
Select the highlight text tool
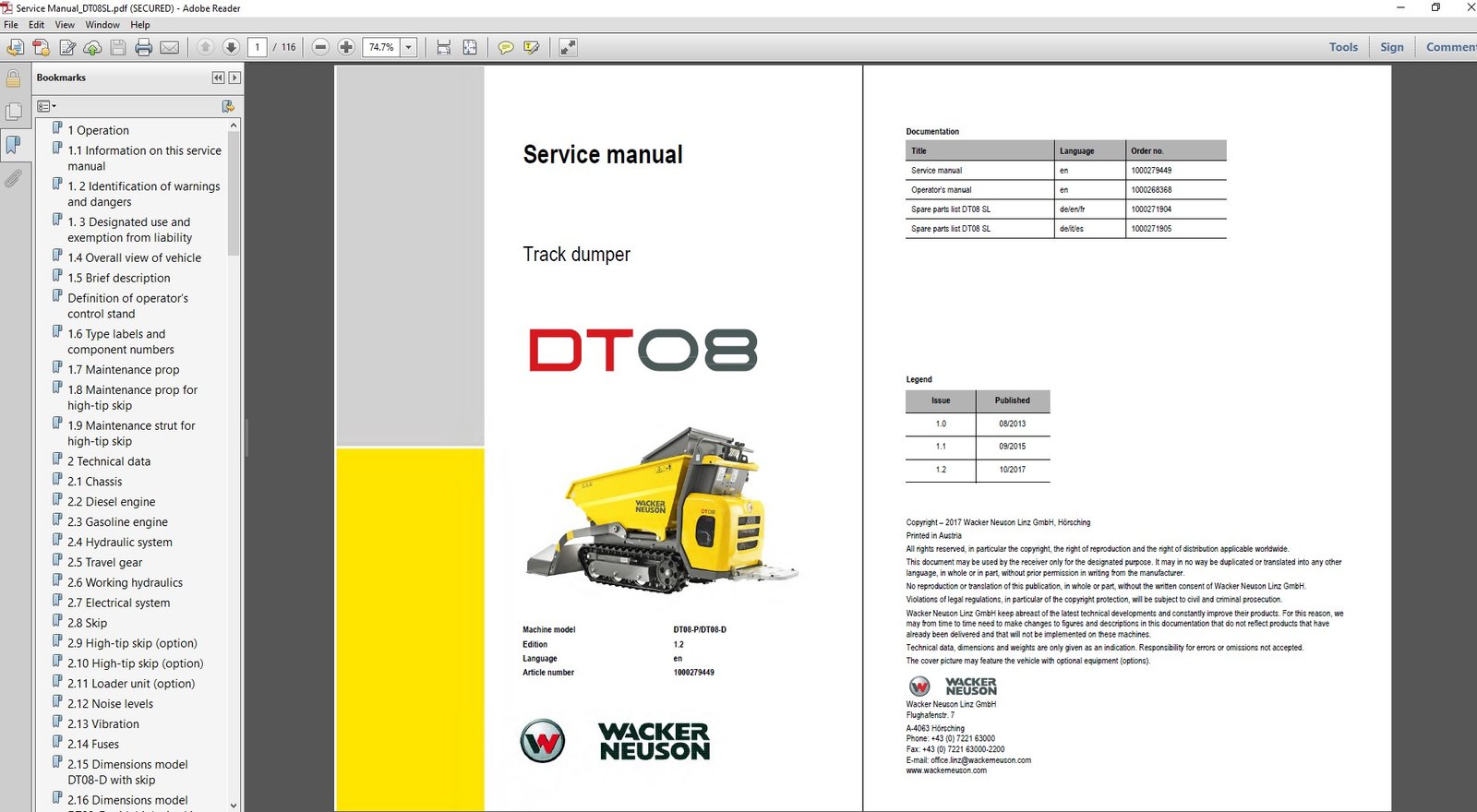[x=532, y=47]
